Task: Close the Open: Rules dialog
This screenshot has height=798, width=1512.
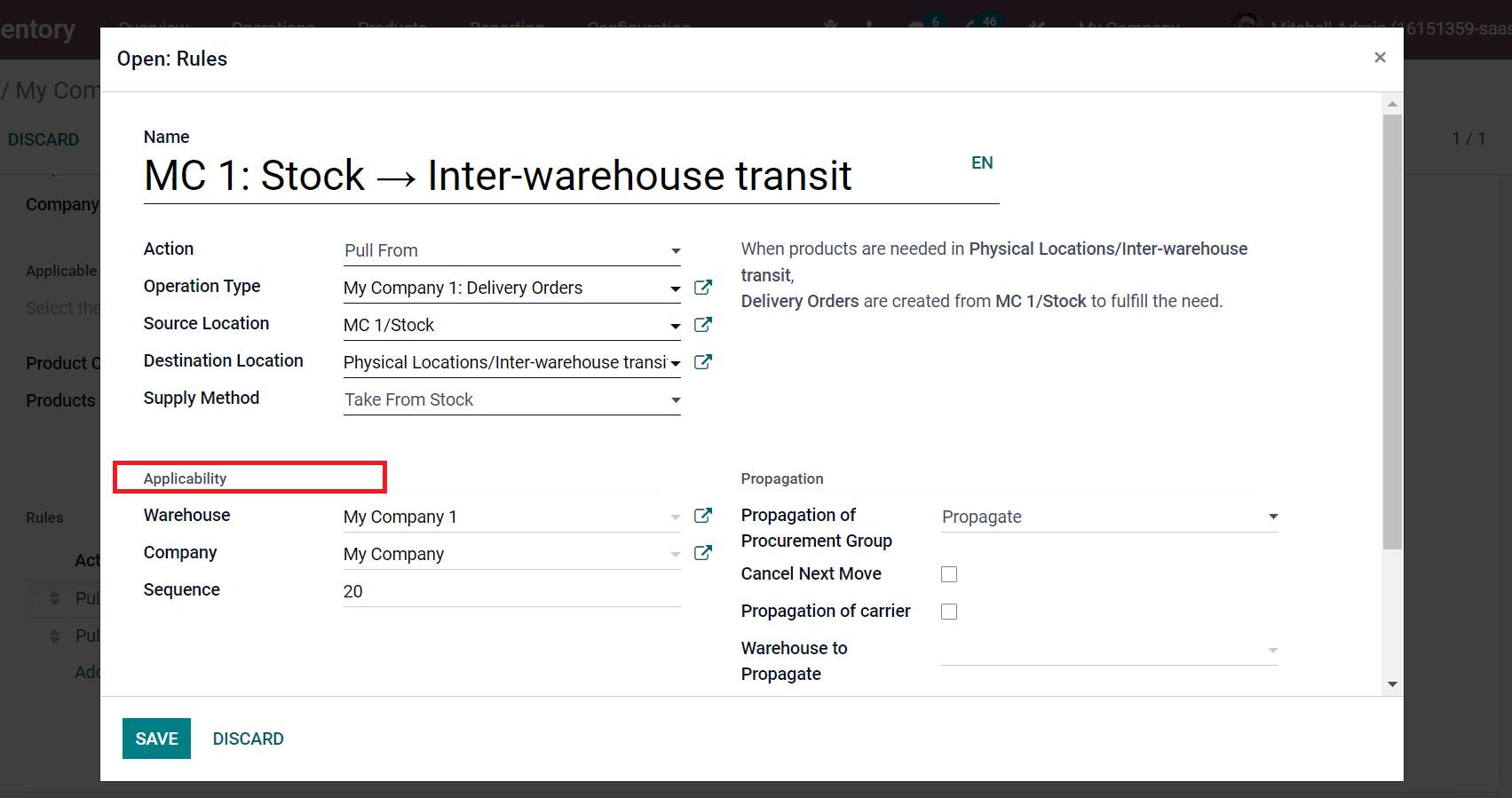Action: [1380, 58]
